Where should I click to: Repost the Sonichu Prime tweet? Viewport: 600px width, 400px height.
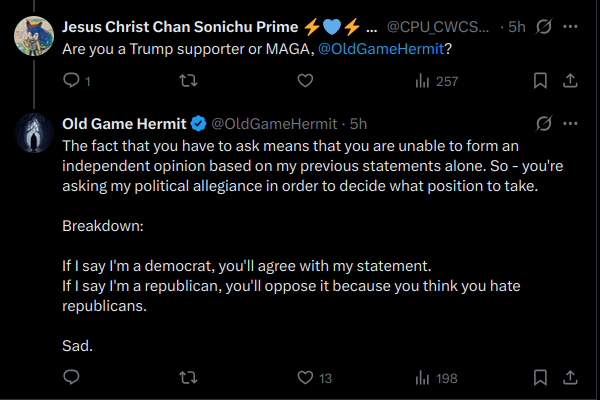[188, 81]
